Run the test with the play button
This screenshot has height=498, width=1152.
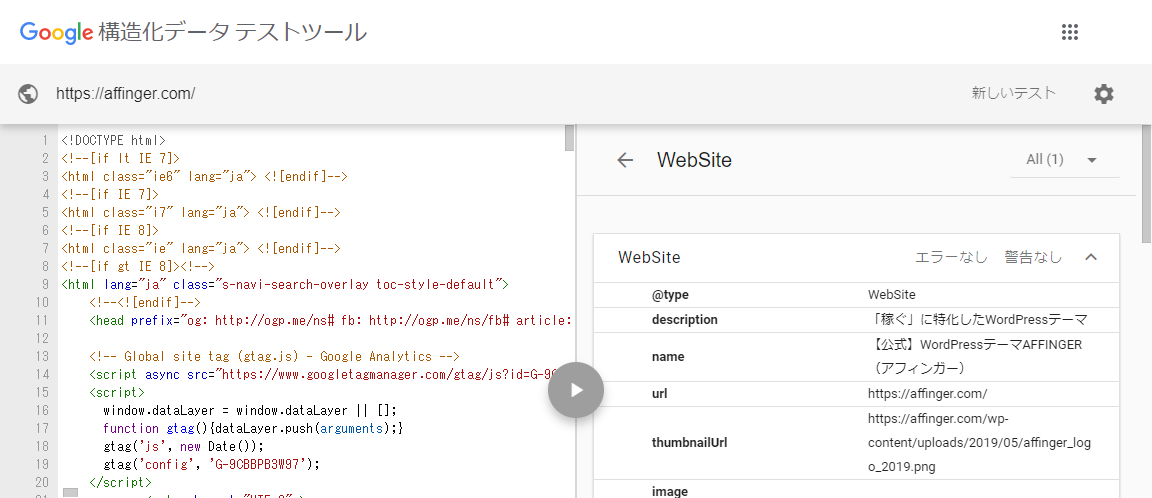pos(576,390)
